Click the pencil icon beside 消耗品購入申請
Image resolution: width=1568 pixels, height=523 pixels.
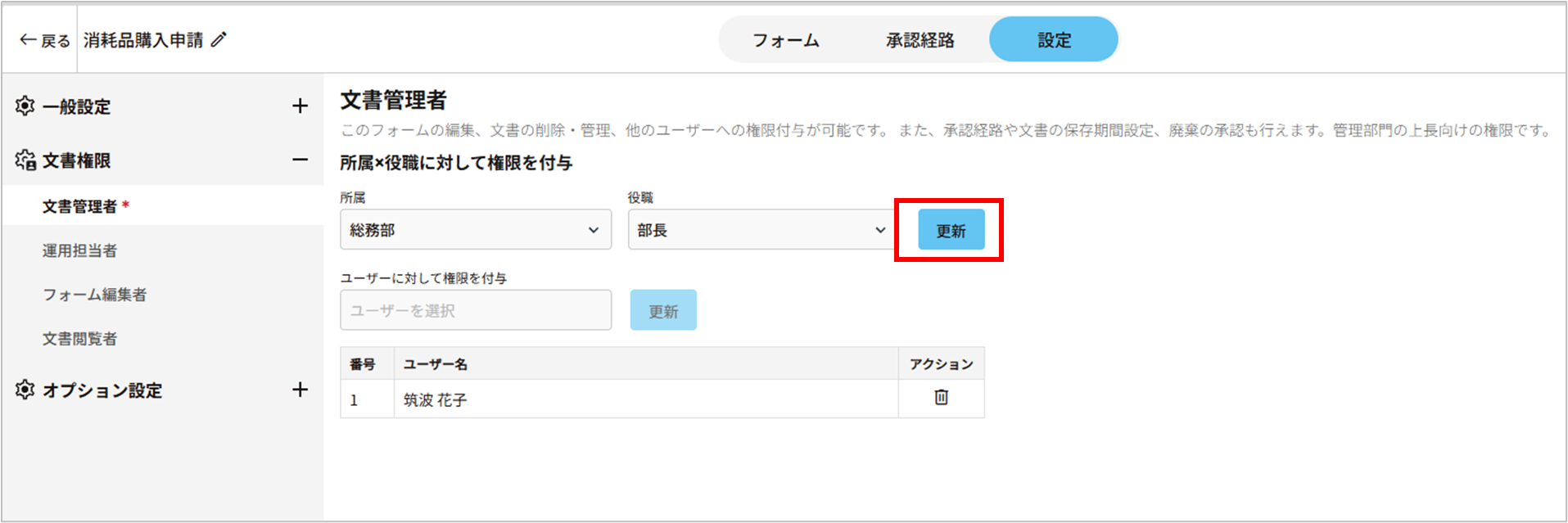(219, 39)
